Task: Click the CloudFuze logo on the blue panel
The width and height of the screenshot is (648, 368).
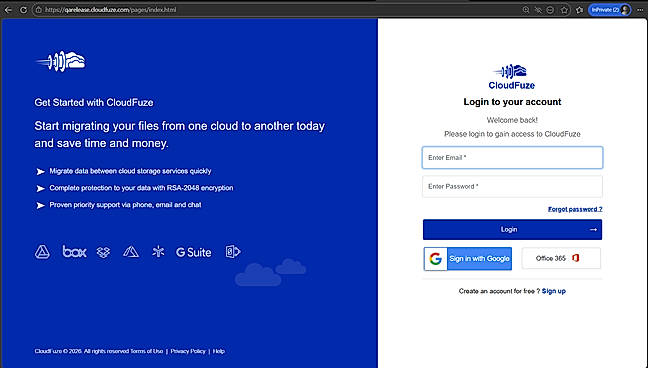Action: coord(60,61)
